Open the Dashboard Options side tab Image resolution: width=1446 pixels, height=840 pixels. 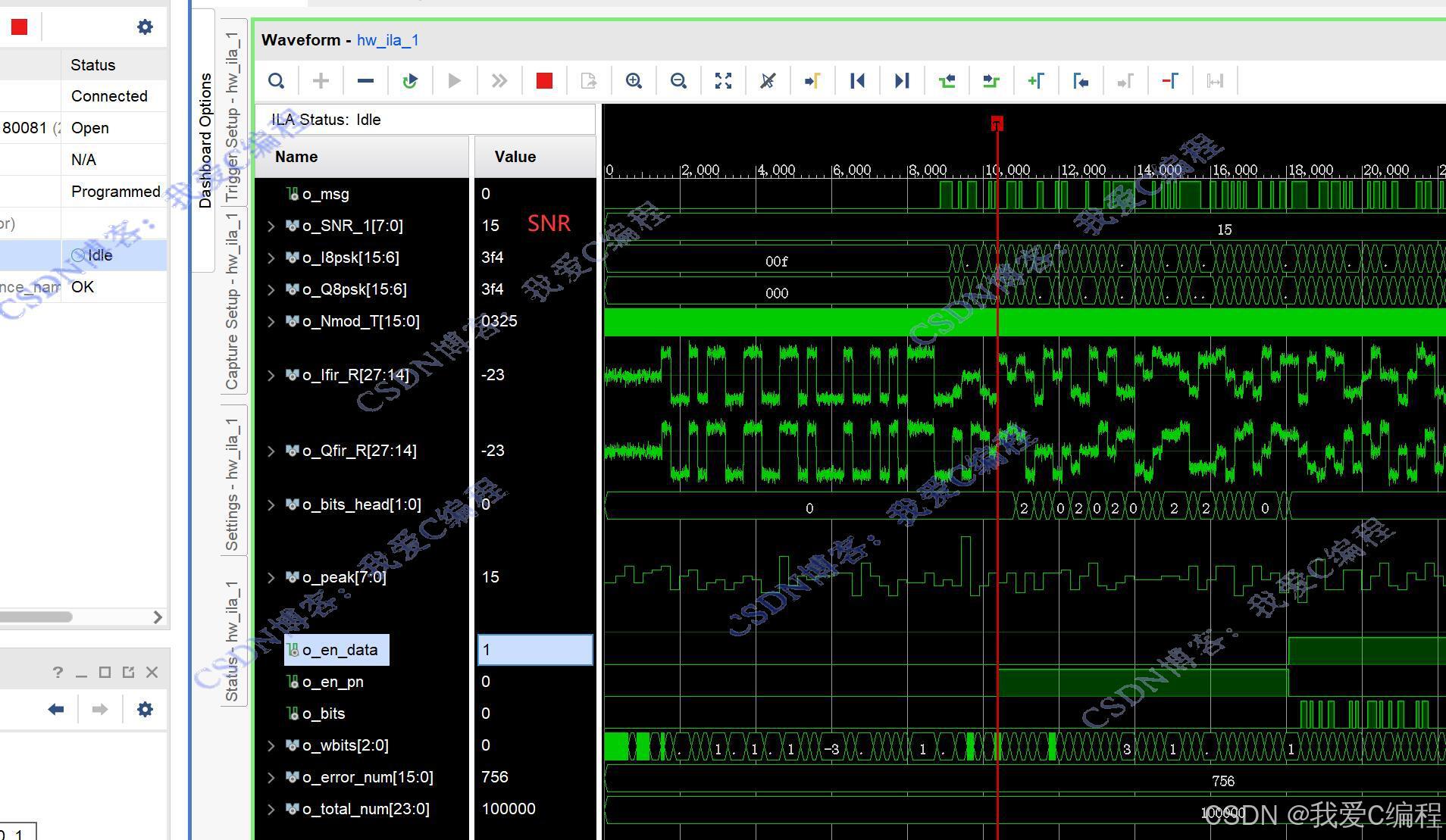205,141
